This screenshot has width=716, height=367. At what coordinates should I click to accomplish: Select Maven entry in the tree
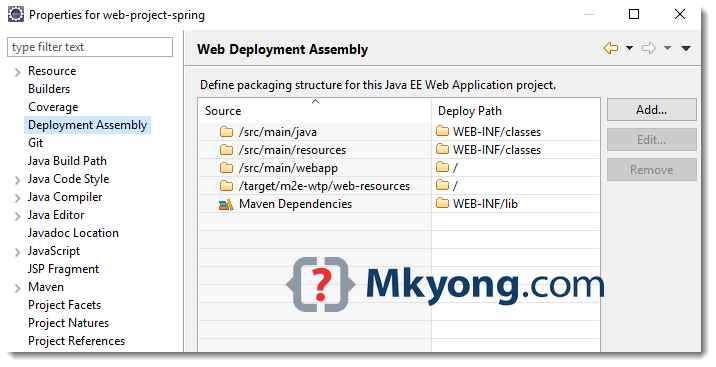(46, 287)
